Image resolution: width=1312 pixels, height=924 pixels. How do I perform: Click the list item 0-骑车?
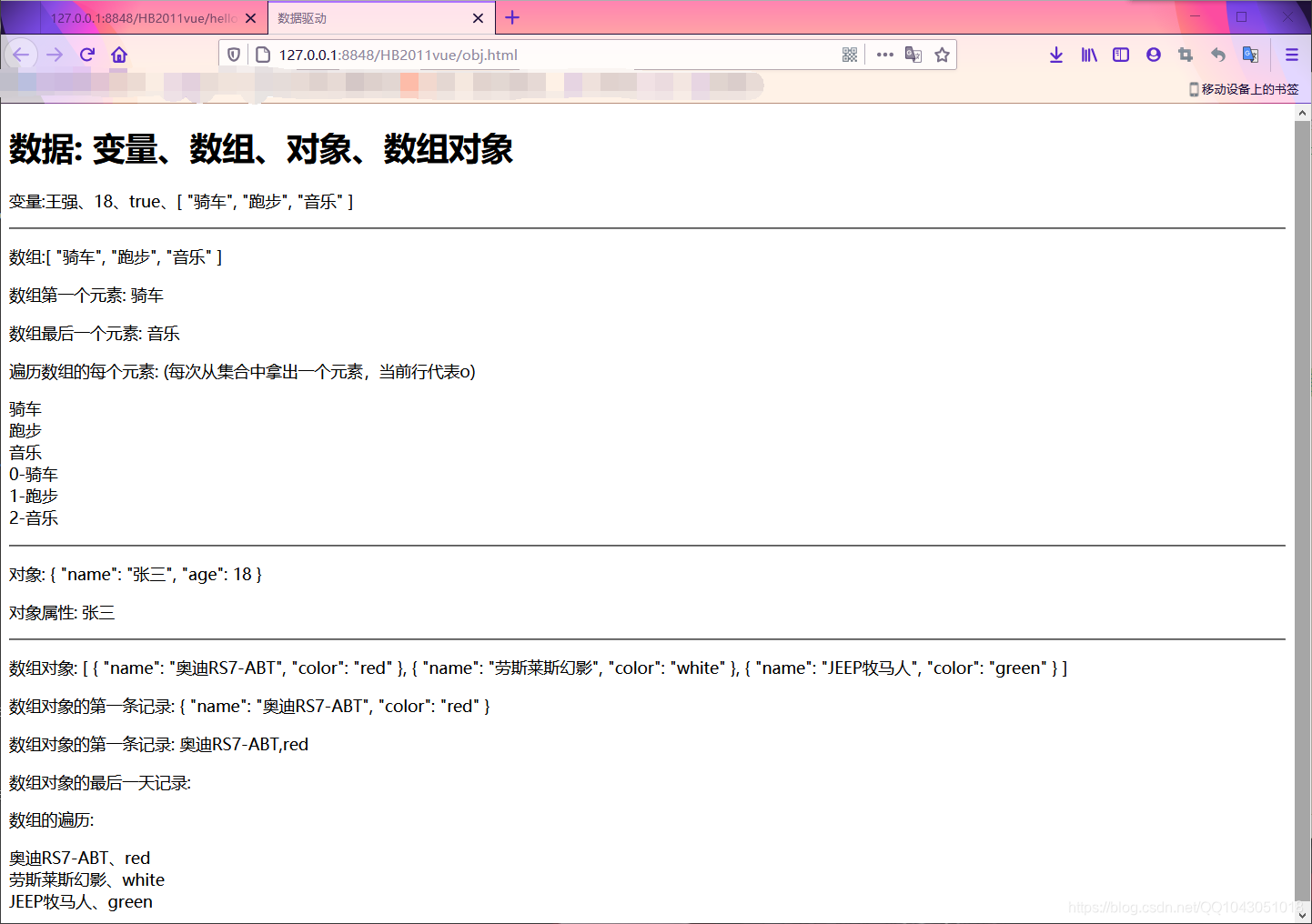tap(34, 475)
